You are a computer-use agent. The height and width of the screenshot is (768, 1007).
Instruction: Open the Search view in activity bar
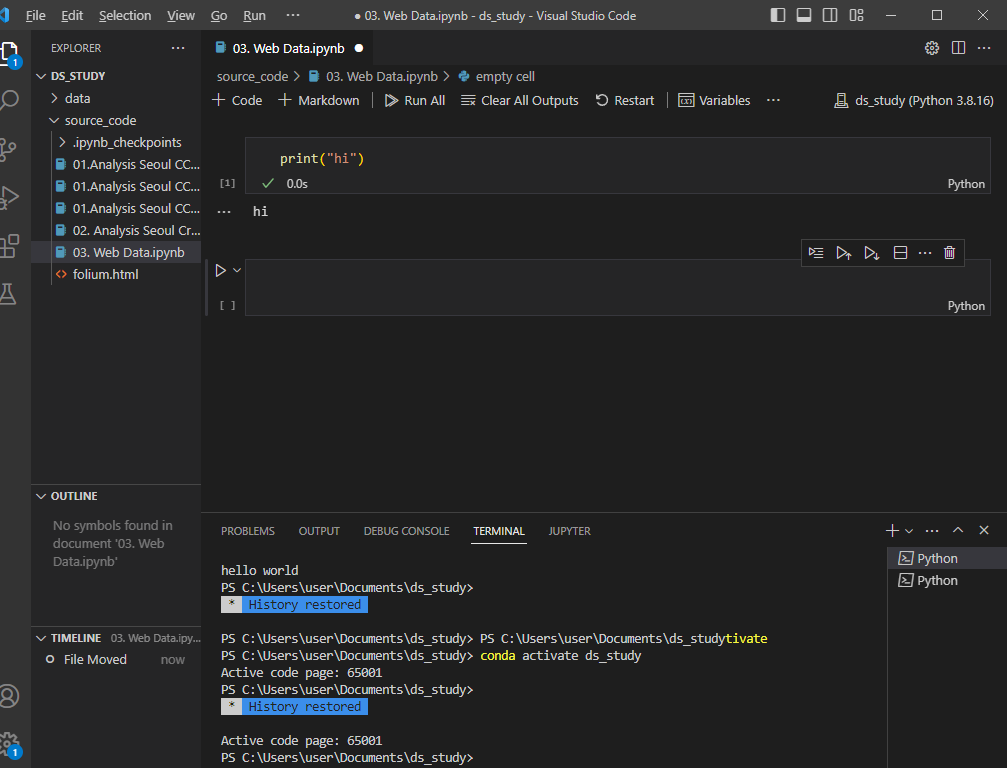(9, 100)
